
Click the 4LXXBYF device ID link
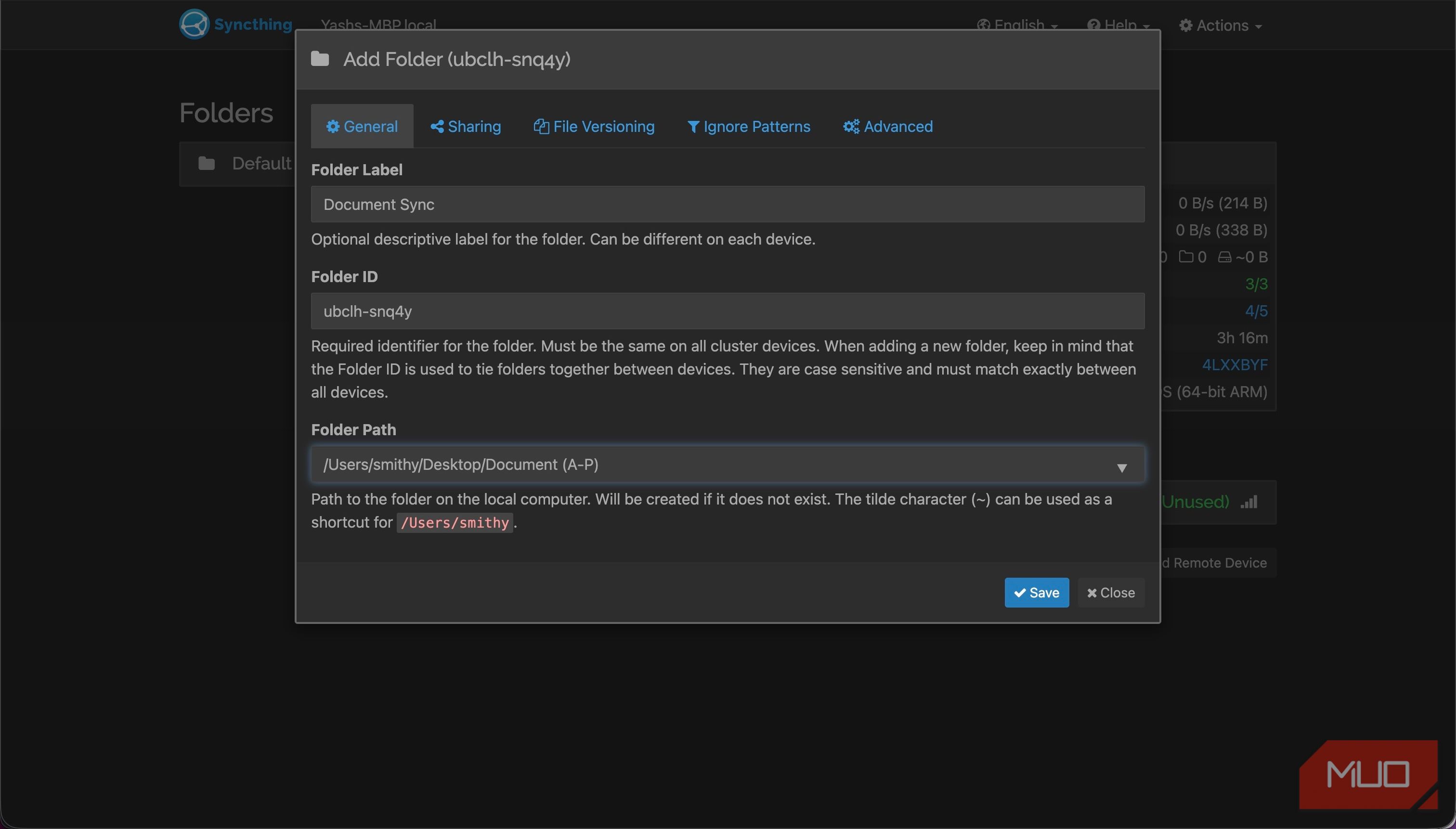click(1235, 365)
